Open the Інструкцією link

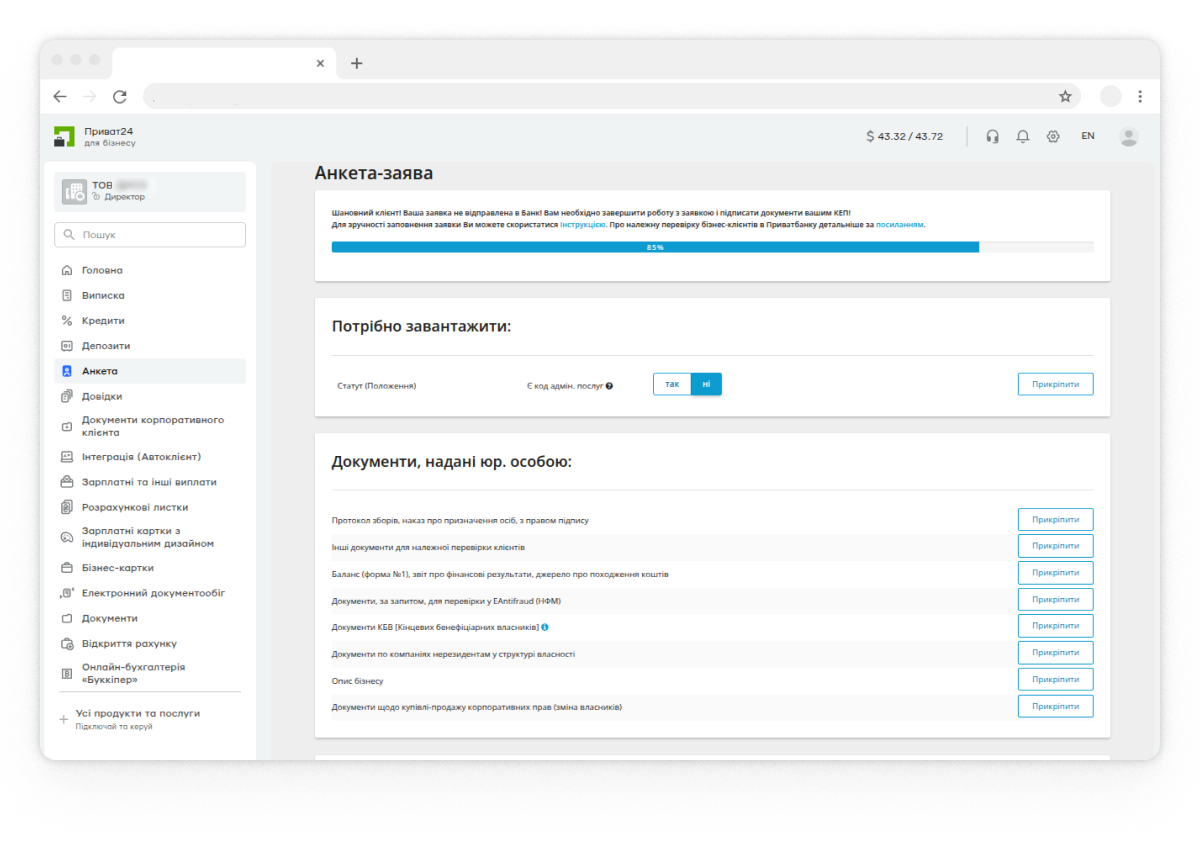[582, 225]
